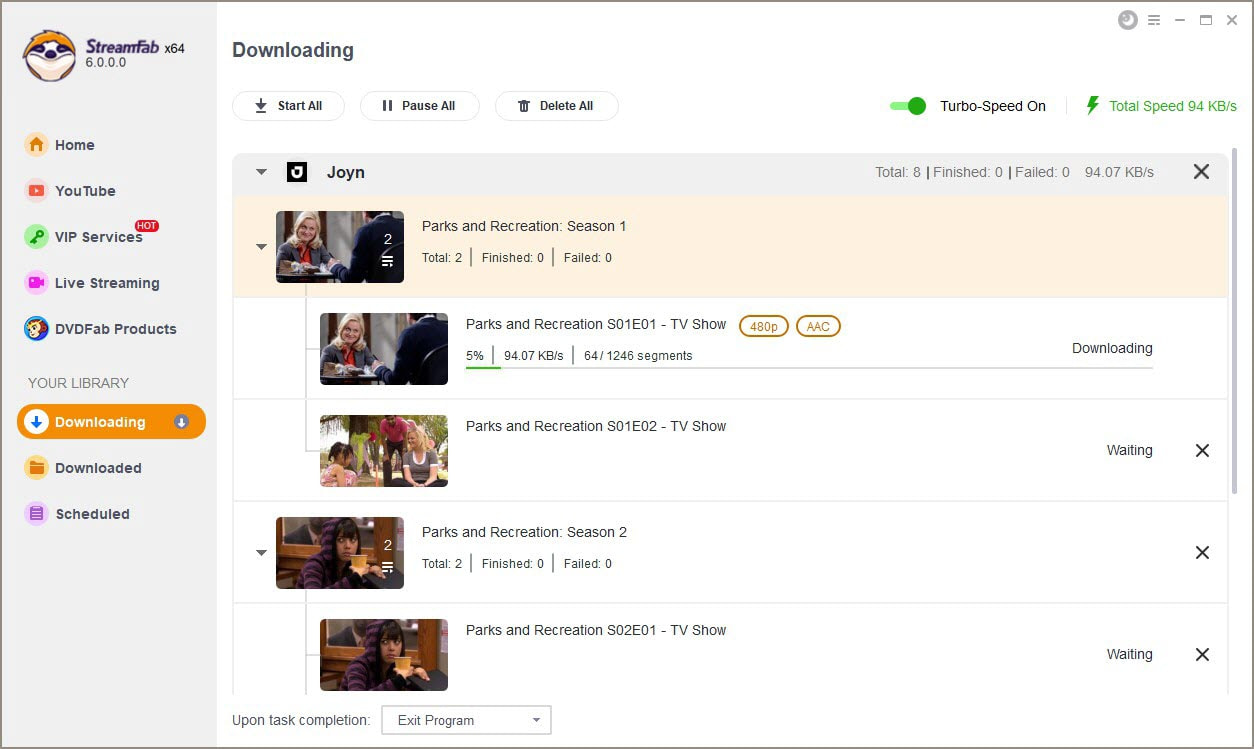Go to the Downloaded library
The height and width of the screenshot is (749, 1254).
(98, 468)
